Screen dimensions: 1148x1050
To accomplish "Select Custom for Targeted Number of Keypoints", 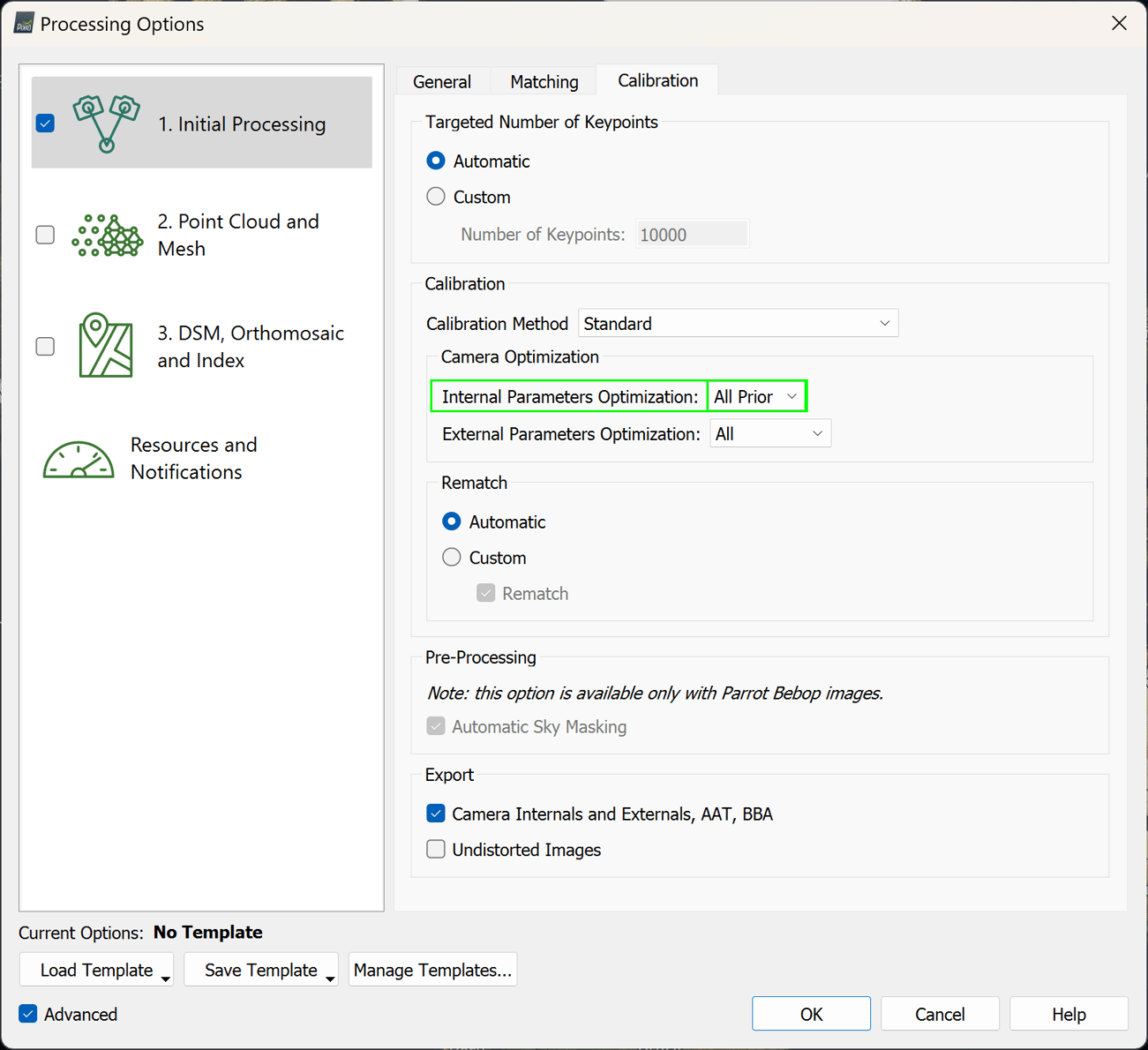I will click(x=436, y=197).
